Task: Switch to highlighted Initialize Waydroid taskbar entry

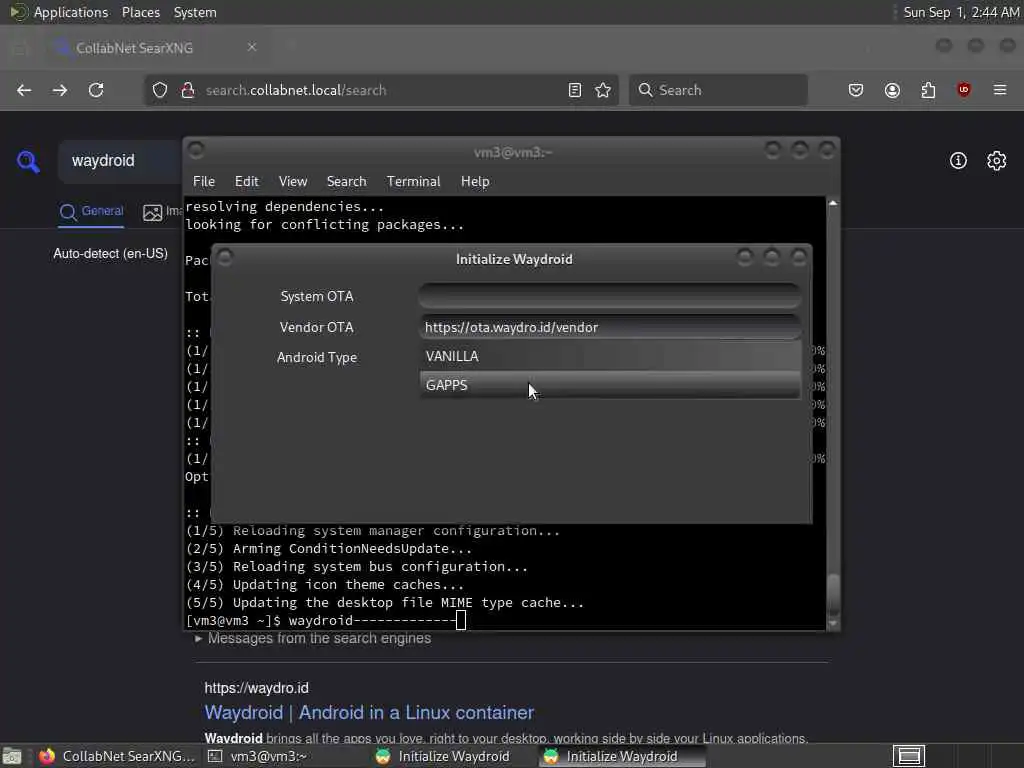Action: point(622,756)
